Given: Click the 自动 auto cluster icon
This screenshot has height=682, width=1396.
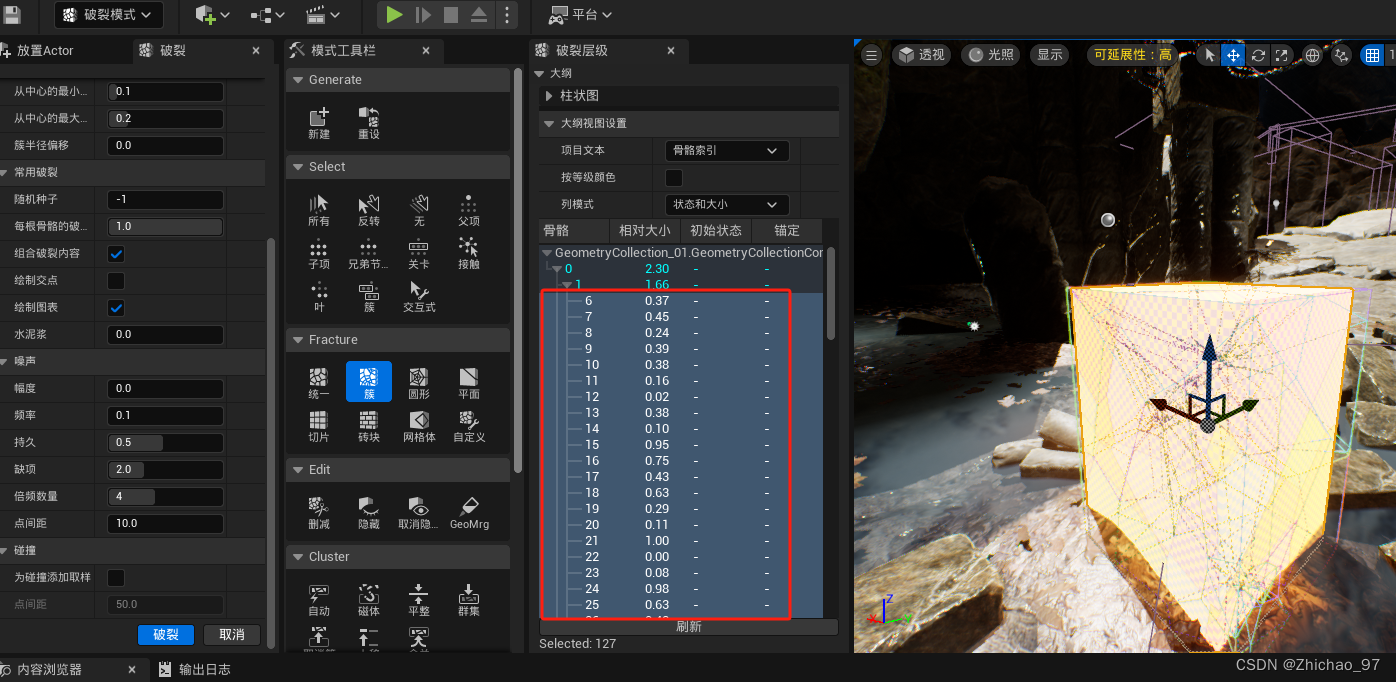Looking at the screenshot, I should pos(319,600).
